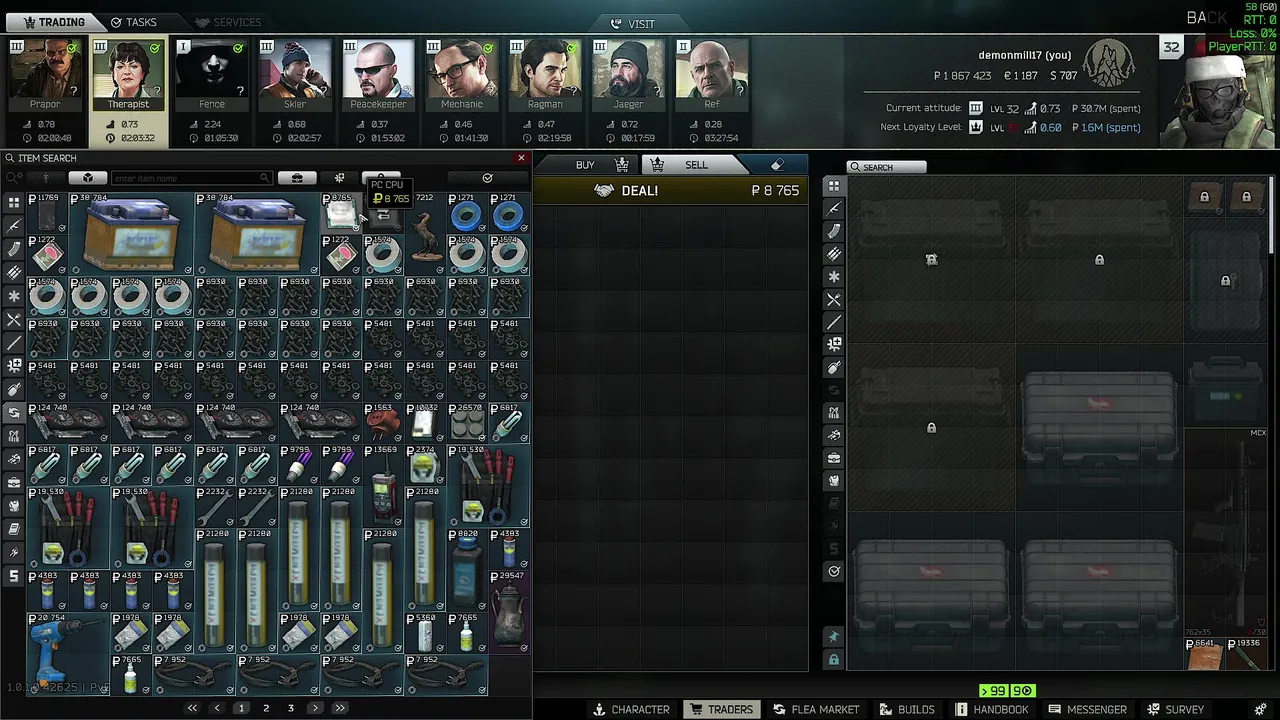Toggle the cube filter button in Item Search
This screenshot has height=720, width=1280.
click(x=88, y=178)
